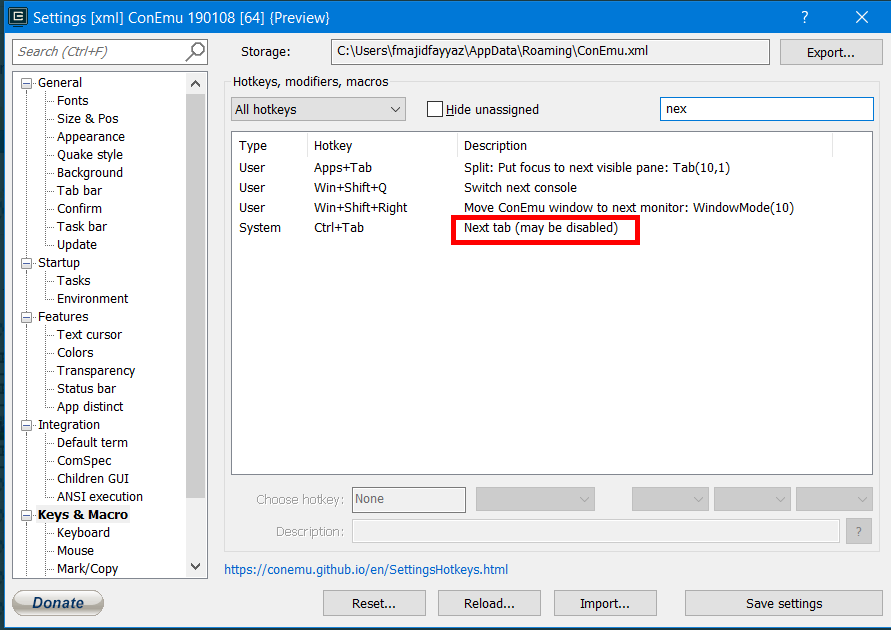Select the Win+Shift+Right hotkey row
891x630 pixels.
[x=551, y=208]
